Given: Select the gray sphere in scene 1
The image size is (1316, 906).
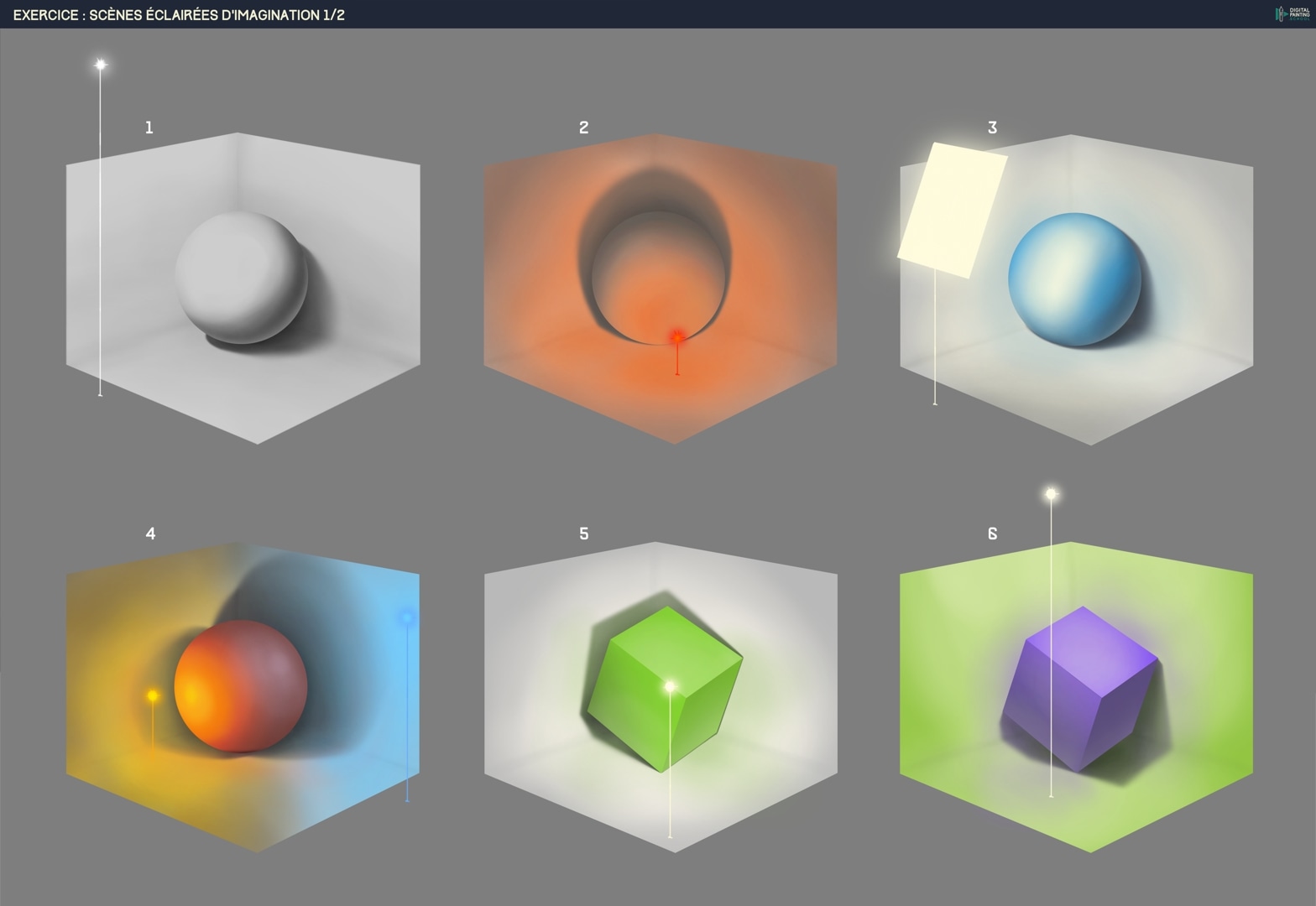Looking at the screenshot, I should pyautogui.click(x=241, y=278).
